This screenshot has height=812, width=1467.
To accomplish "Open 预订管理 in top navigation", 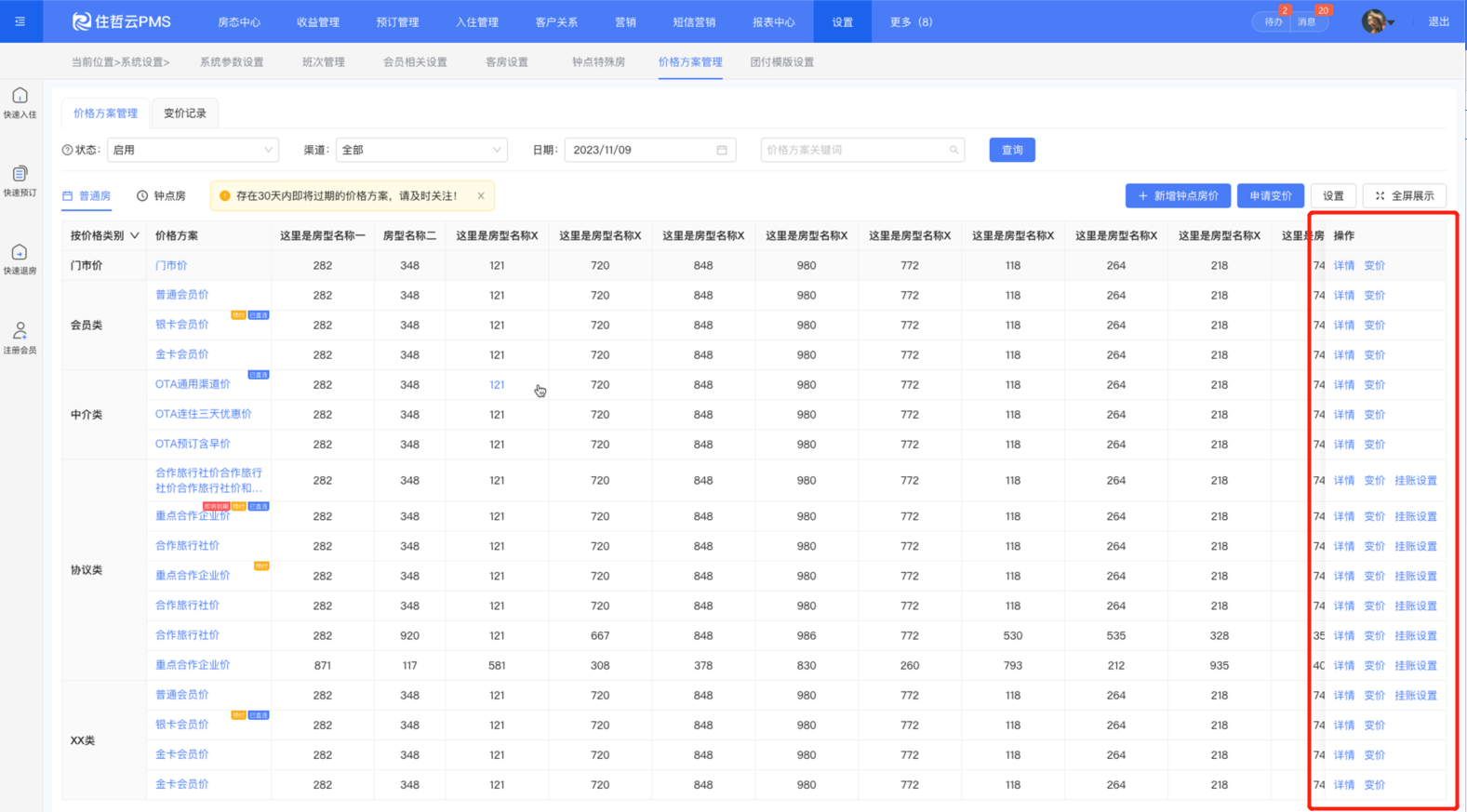I will coord(397,21).
